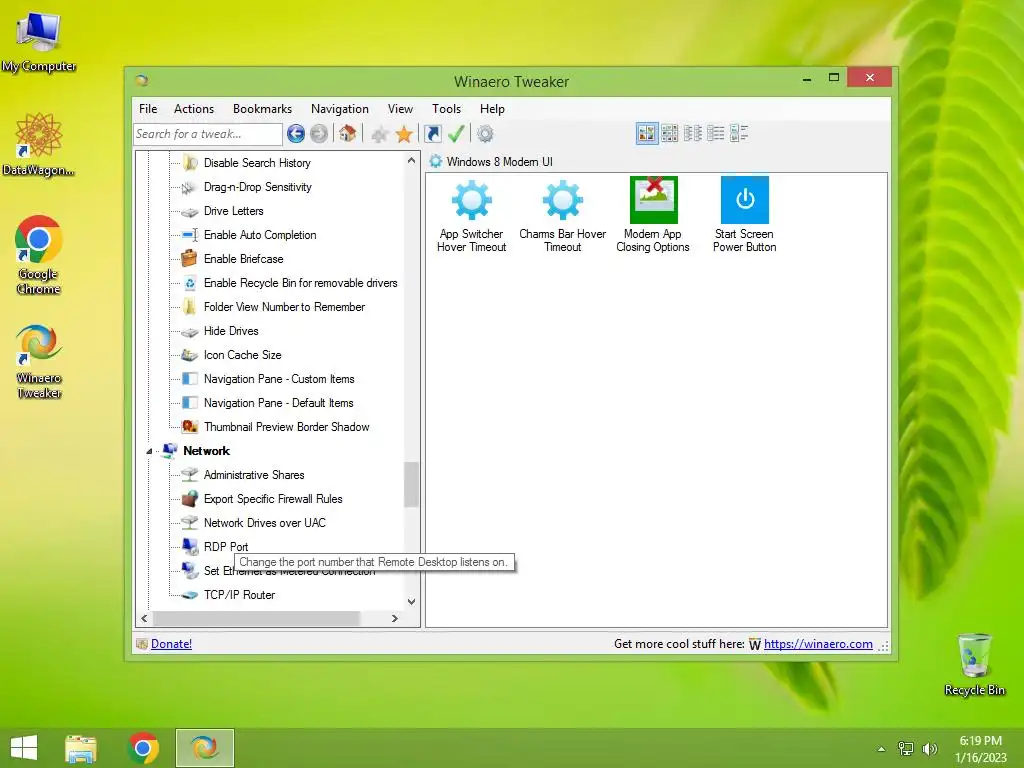Viewport: 1024px width, 768px height.
Task: Select Thumbnail Preview Border Shadow item
Action: (287, 427)
